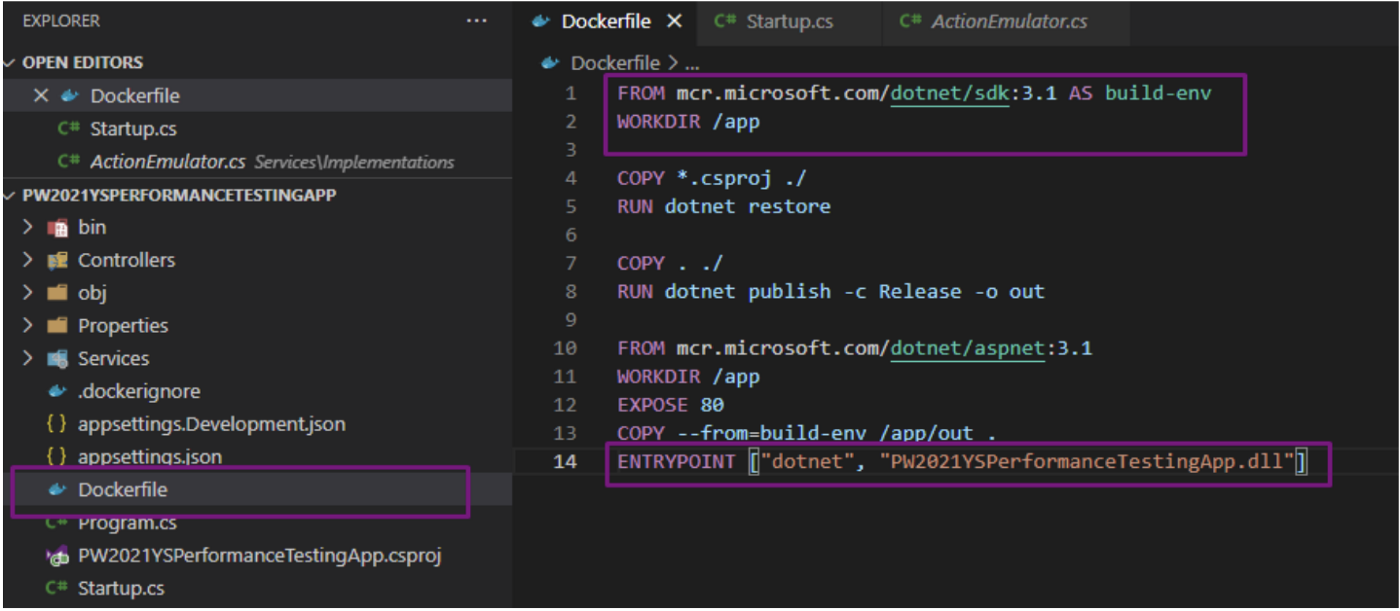1400x611 pixels.
Task: Click the Controllers folder icon
Action: tap(58, 260)
